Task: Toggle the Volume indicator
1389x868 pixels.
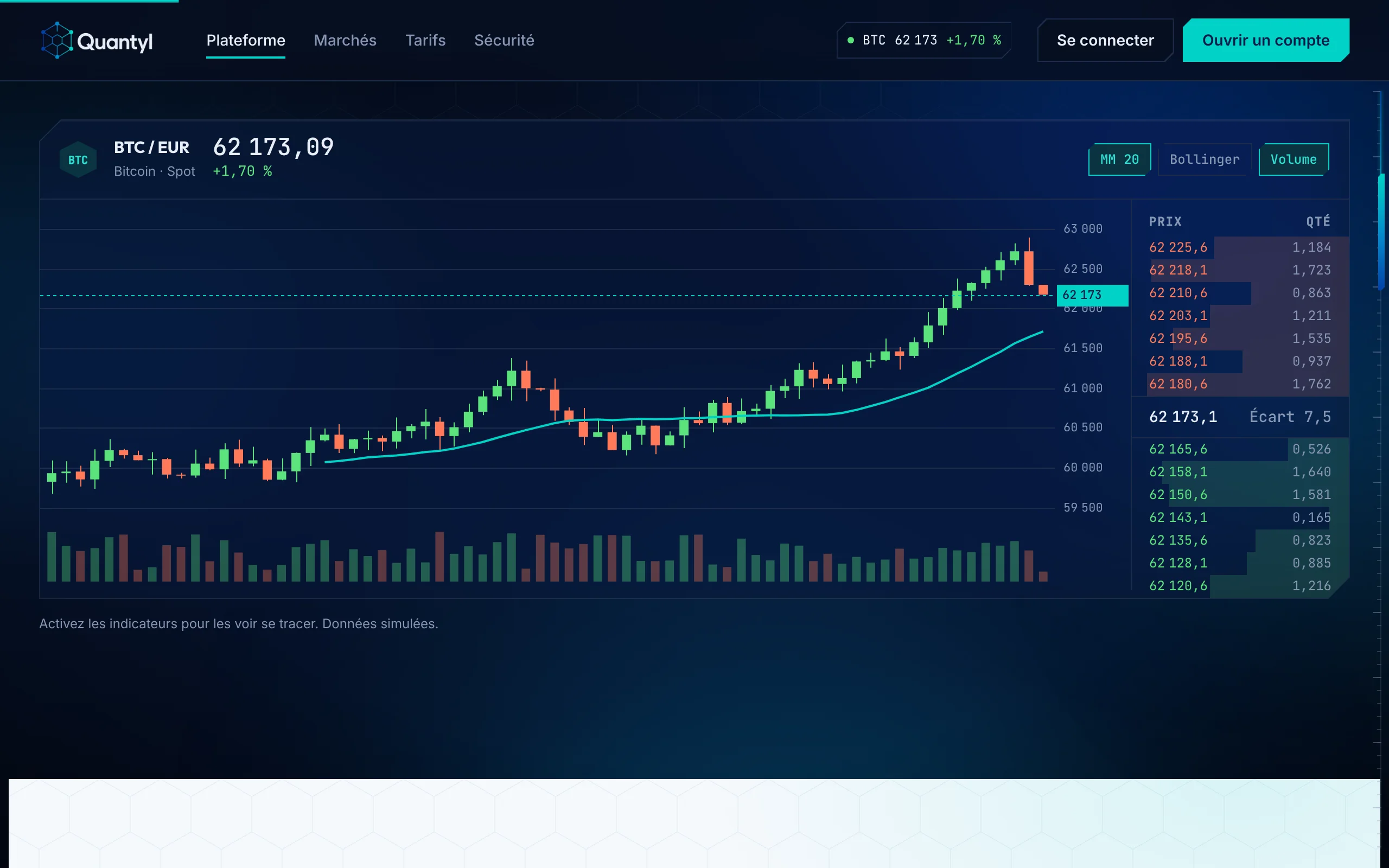Action: 1293,159
